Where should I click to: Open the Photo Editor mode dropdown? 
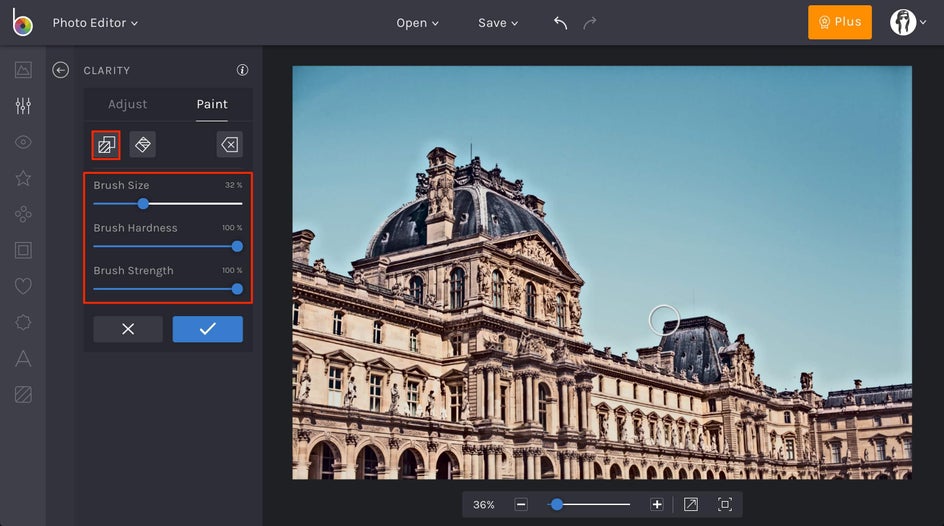[95, 23]
